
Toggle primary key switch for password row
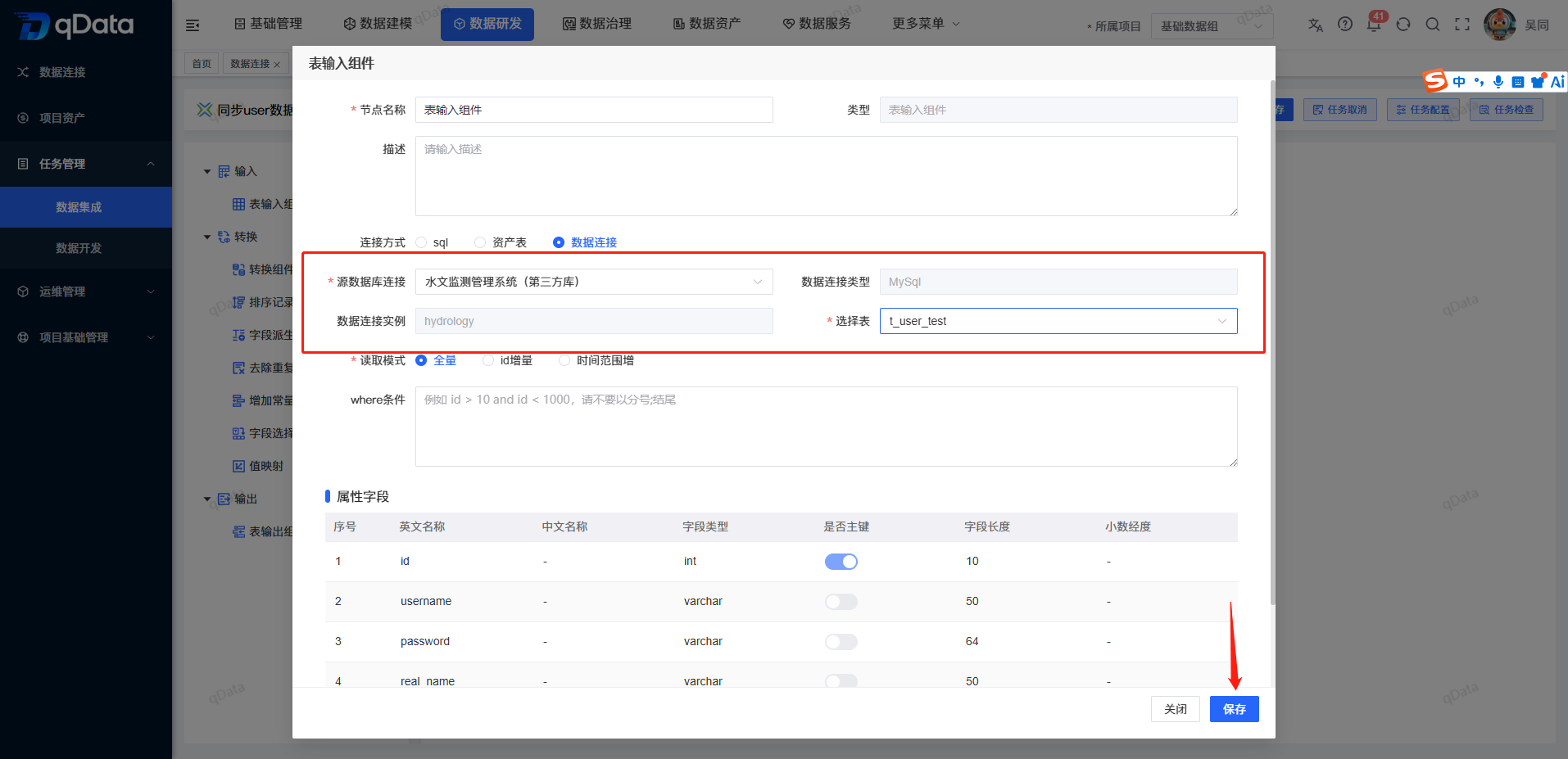tap(841, 642)
